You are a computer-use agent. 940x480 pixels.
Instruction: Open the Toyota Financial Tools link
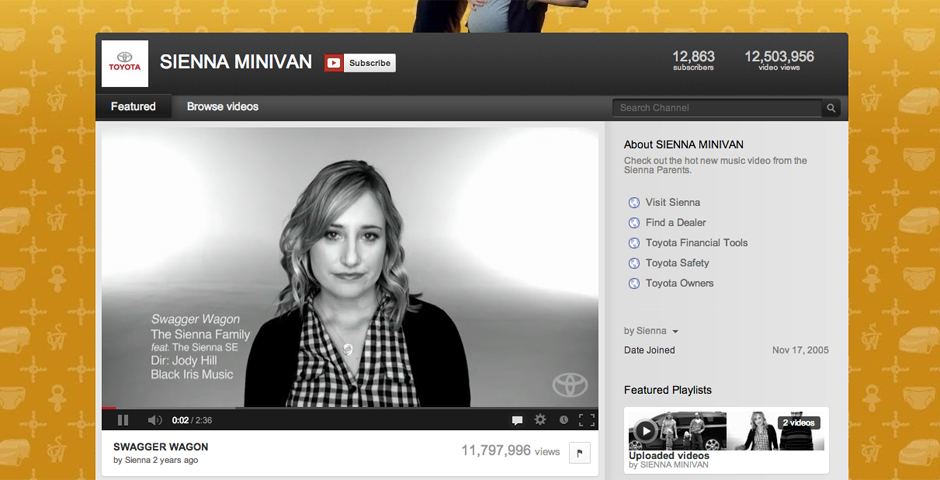click(697, 243)
